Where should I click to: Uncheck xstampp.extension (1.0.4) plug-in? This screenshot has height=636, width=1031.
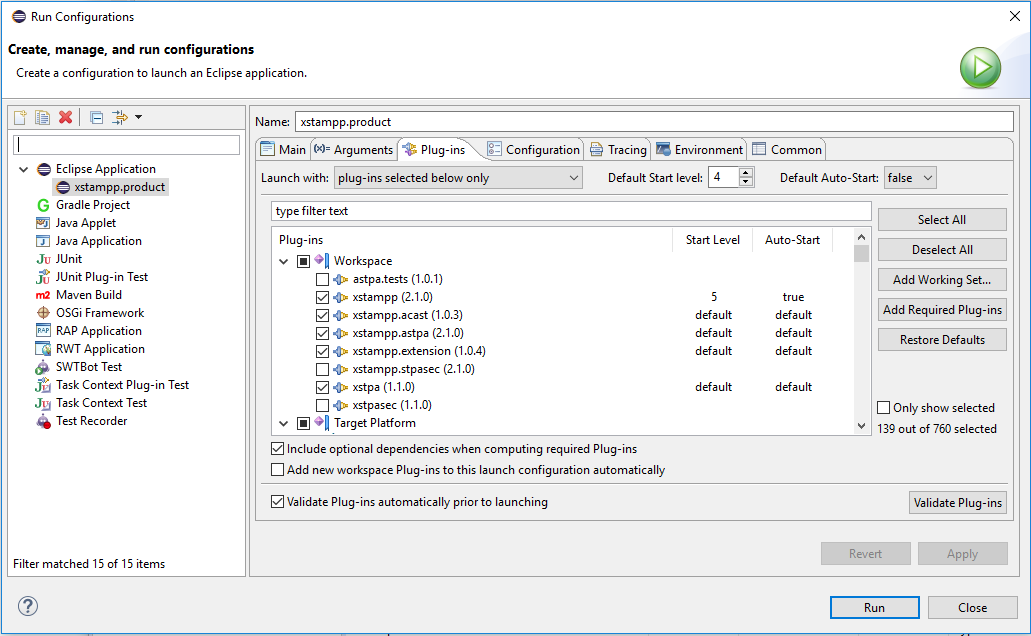point(322,351)
